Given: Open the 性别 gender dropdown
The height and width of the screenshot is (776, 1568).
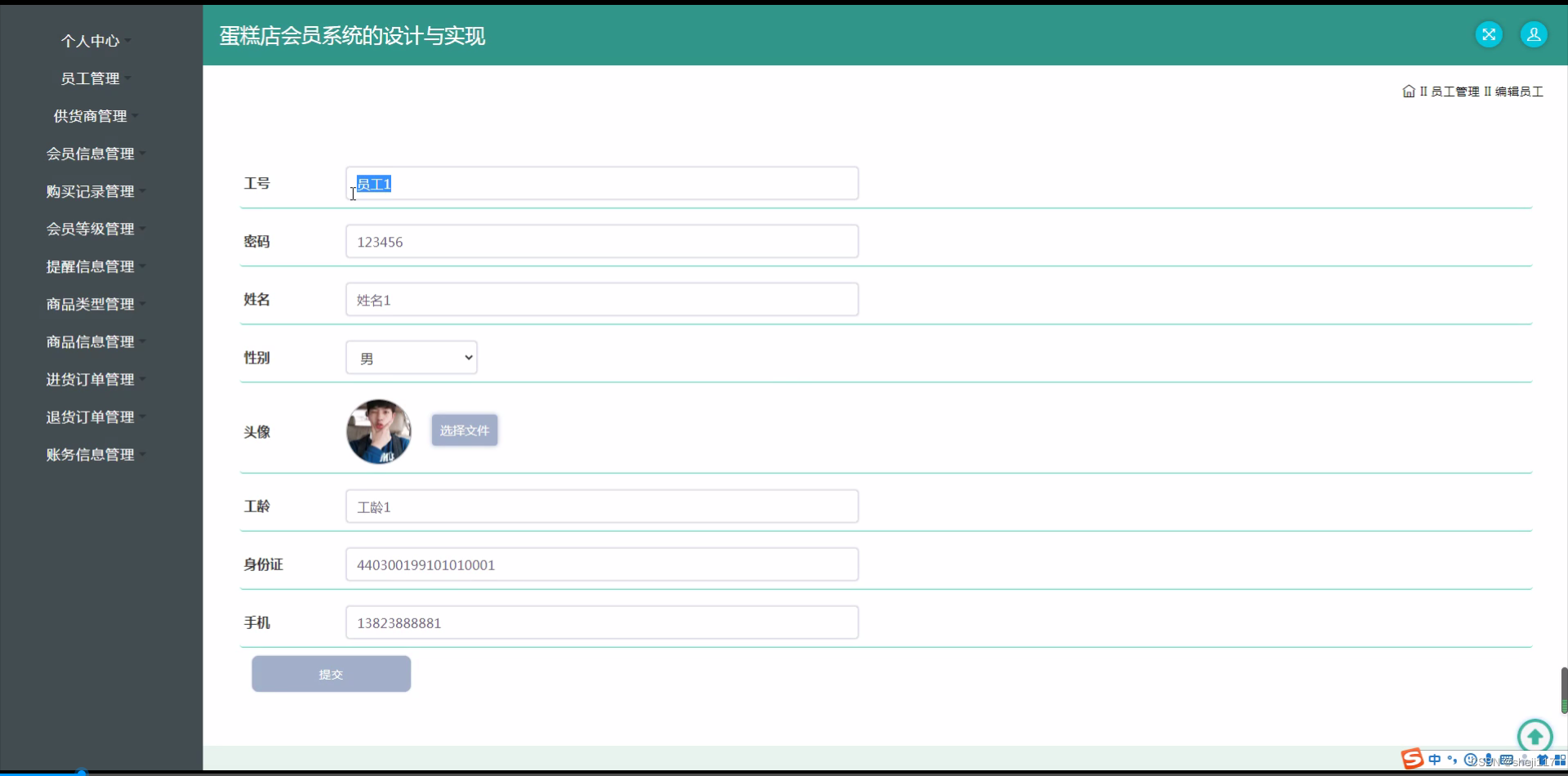Looking at the screenshot, I should coord(411,357).
